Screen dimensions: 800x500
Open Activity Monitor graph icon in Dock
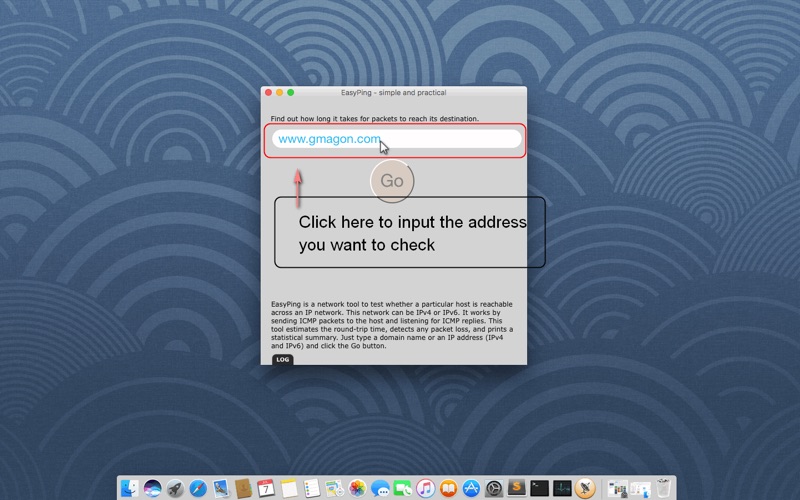pyautogui.click(x=562, y=488)
